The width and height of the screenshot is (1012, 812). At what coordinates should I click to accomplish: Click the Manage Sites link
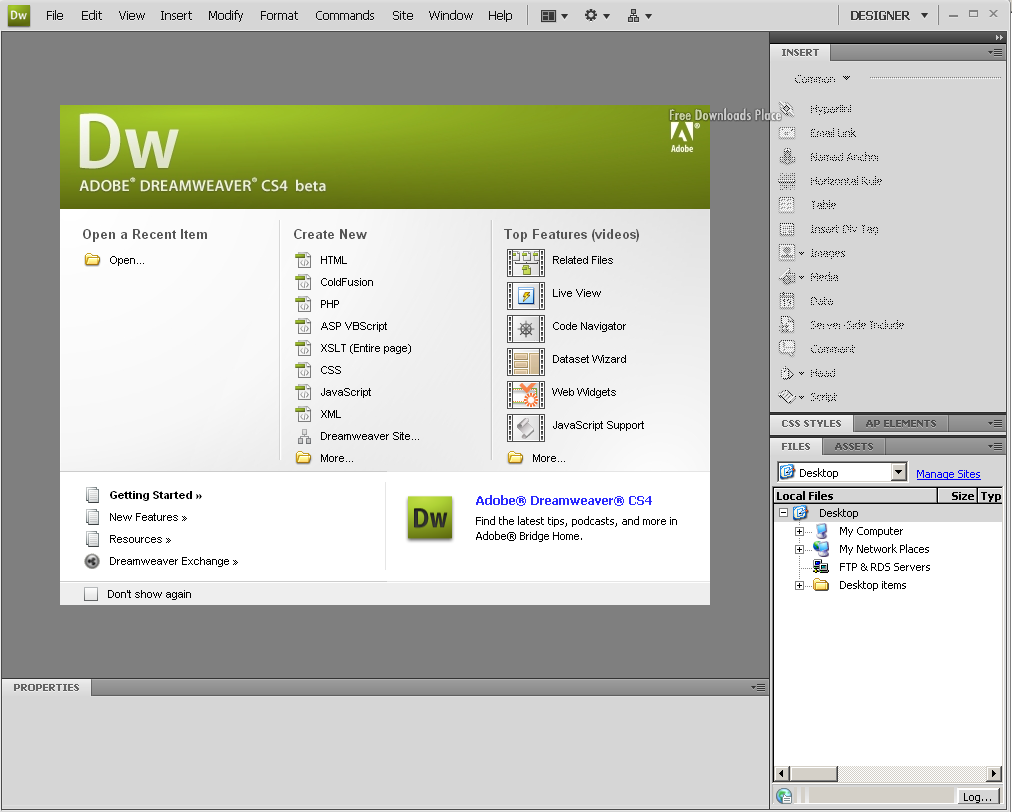[948, 474]
